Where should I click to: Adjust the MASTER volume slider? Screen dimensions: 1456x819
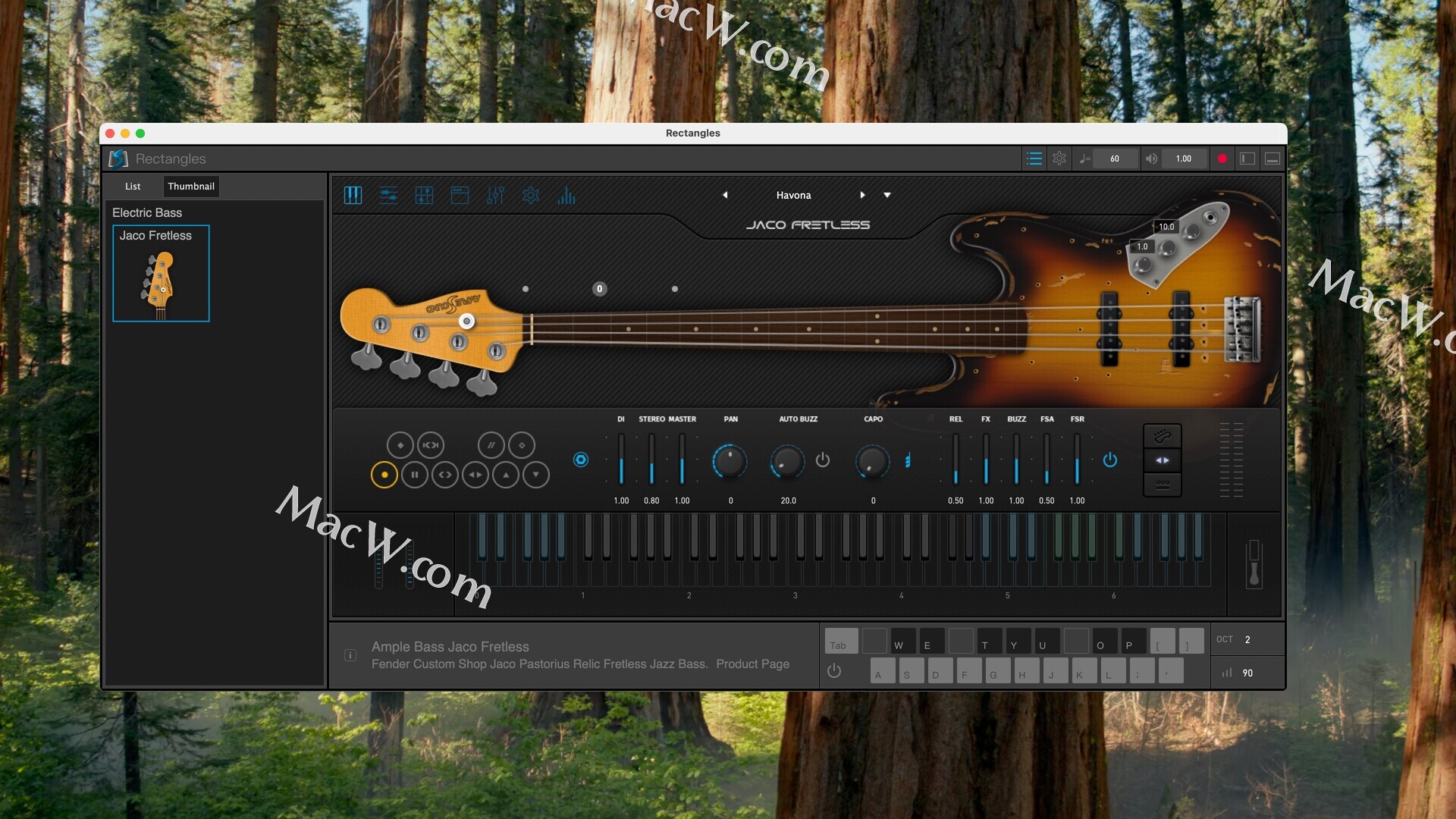(682, 460)
